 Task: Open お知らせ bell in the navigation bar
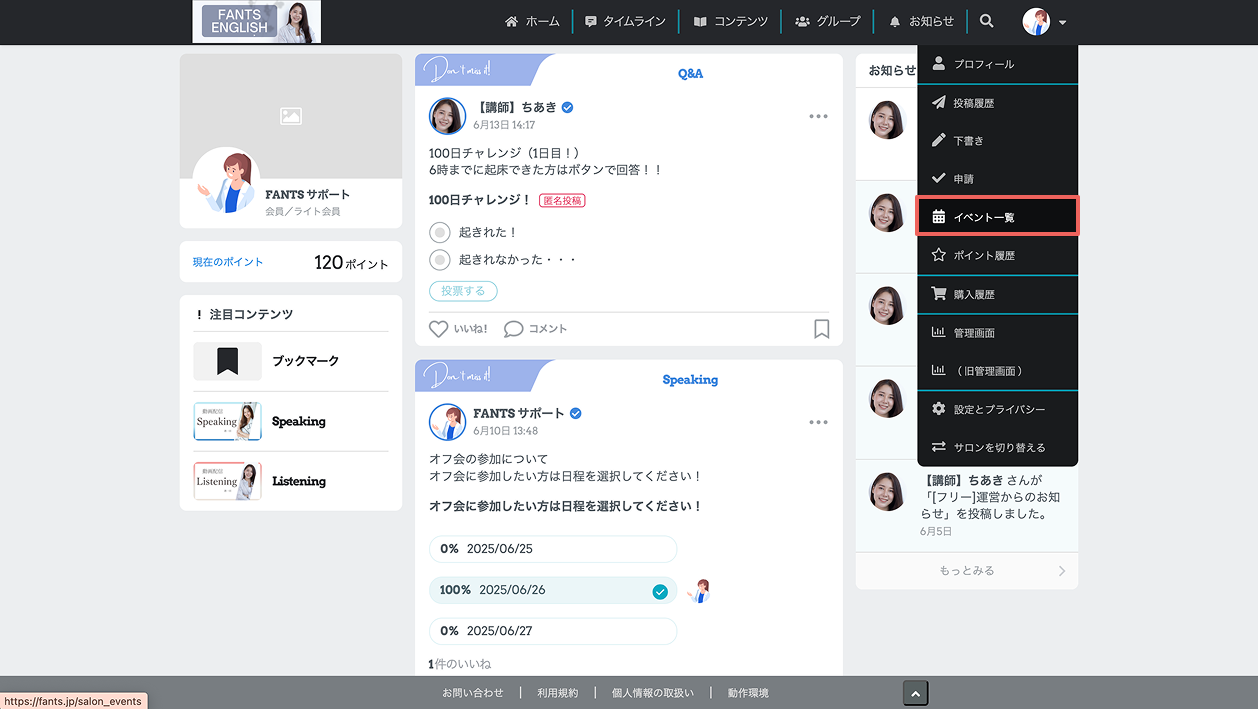(921, 21)
